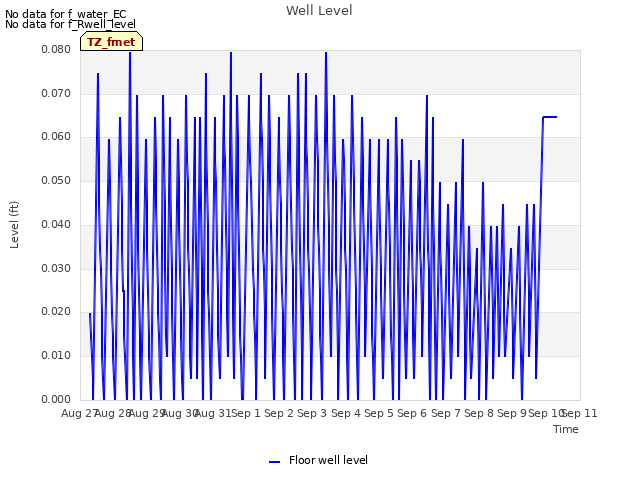The image size is (640, 480).
Task: Click the Floor well level legend text
Action: pyautogui.click(x=328, y=460)
